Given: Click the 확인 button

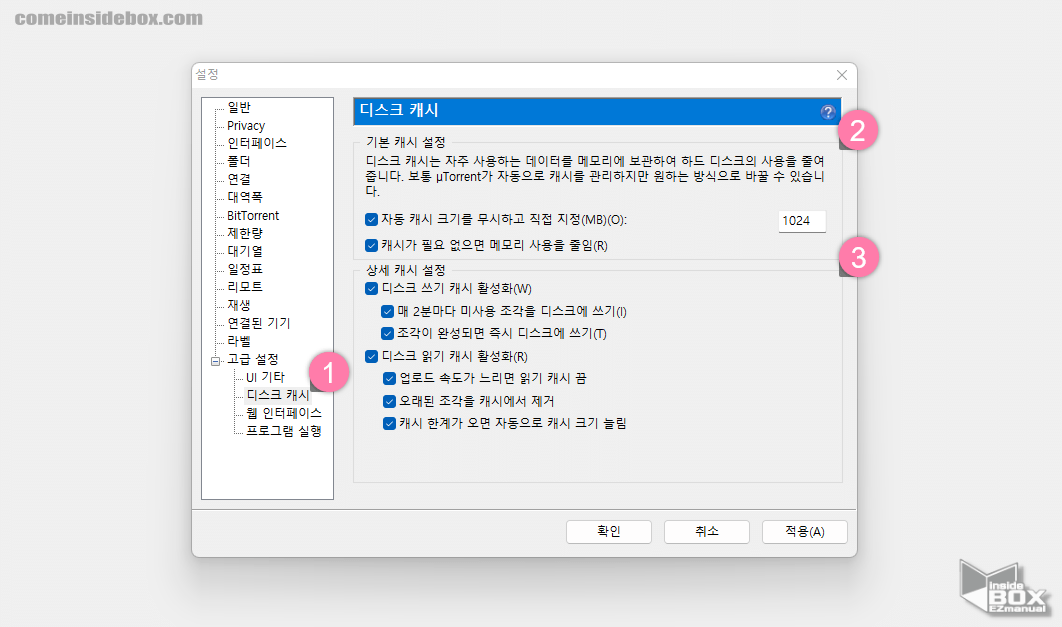Looking at the screenshot, I should click(x=609, y=532).
